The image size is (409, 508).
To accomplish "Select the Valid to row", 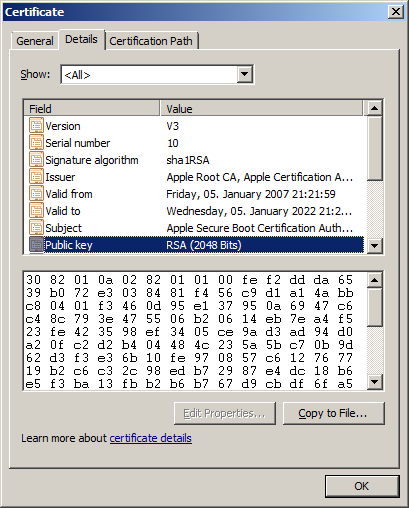I will [x=194, y=211].
